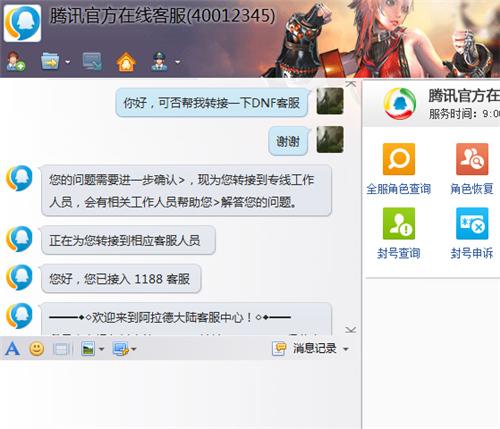This screenshot has width=500, height=429.
Task: Expand the screenshot options dropdown arrow
Action: point(134,349)
